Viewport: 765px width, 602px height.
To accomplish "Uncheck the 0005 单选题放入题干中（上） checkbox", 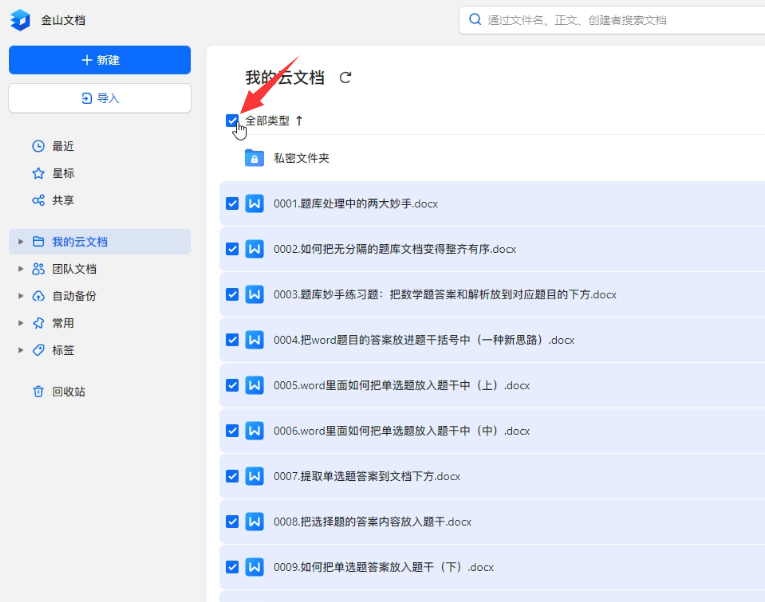I will [x=232, y=385].
